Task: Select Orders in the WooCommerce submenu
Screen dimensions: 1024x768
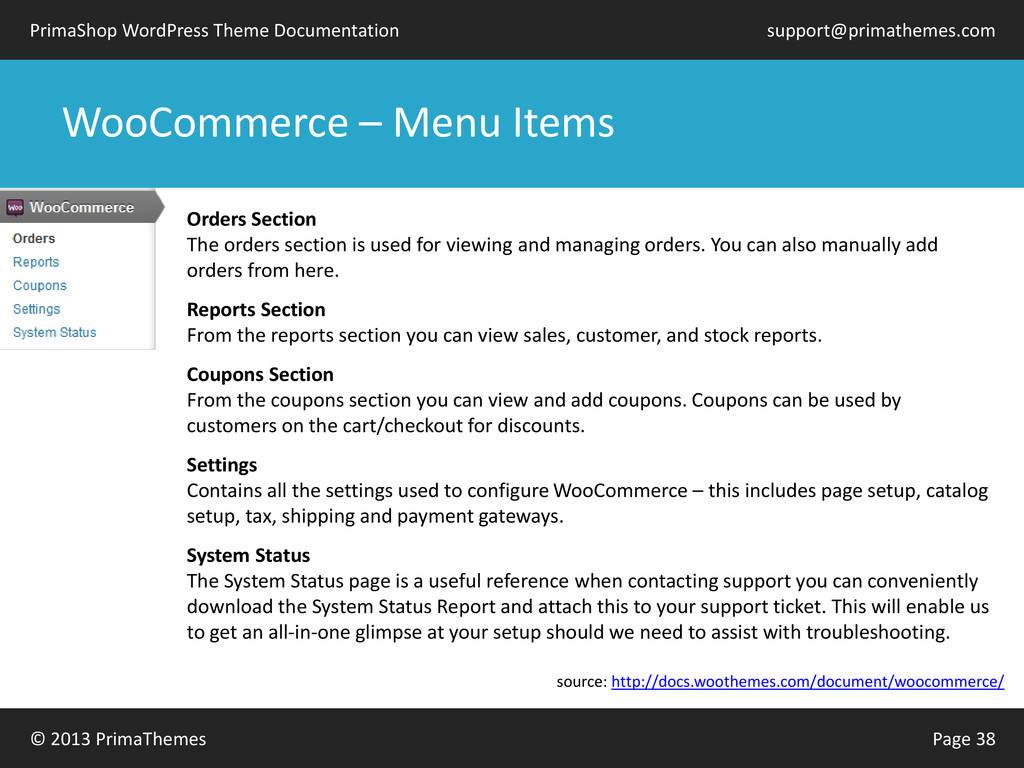Action: [x=34, y=238]
